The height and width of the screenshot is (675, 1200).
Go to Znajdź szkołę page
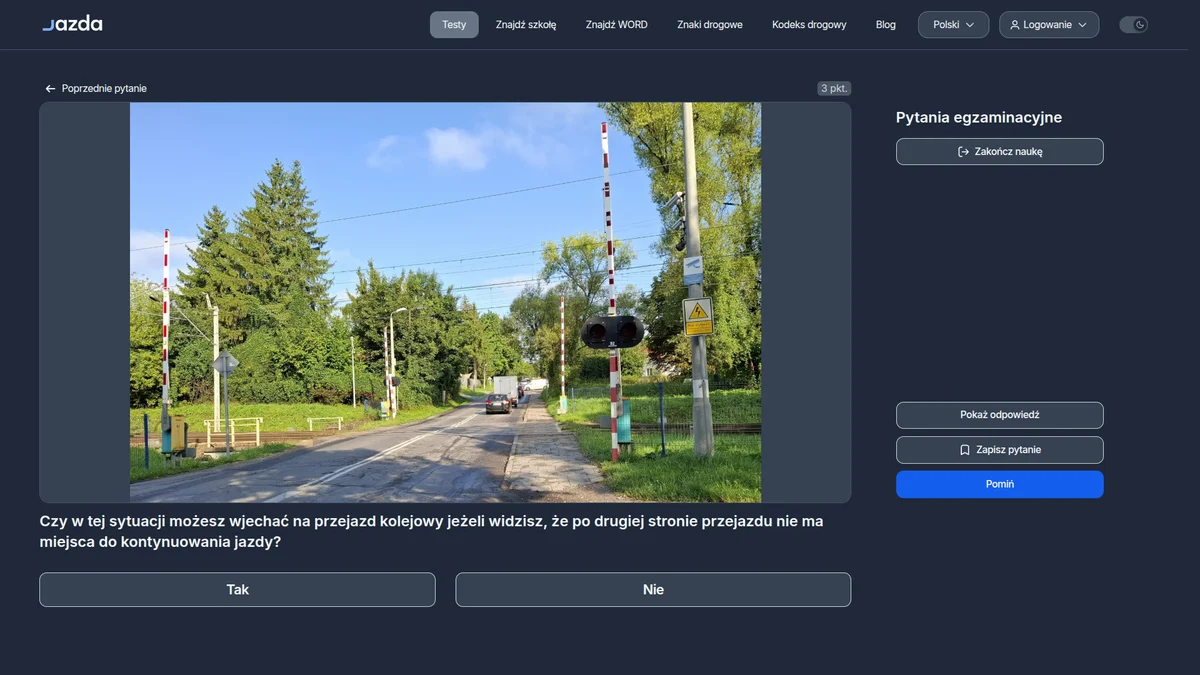[526, 25]
